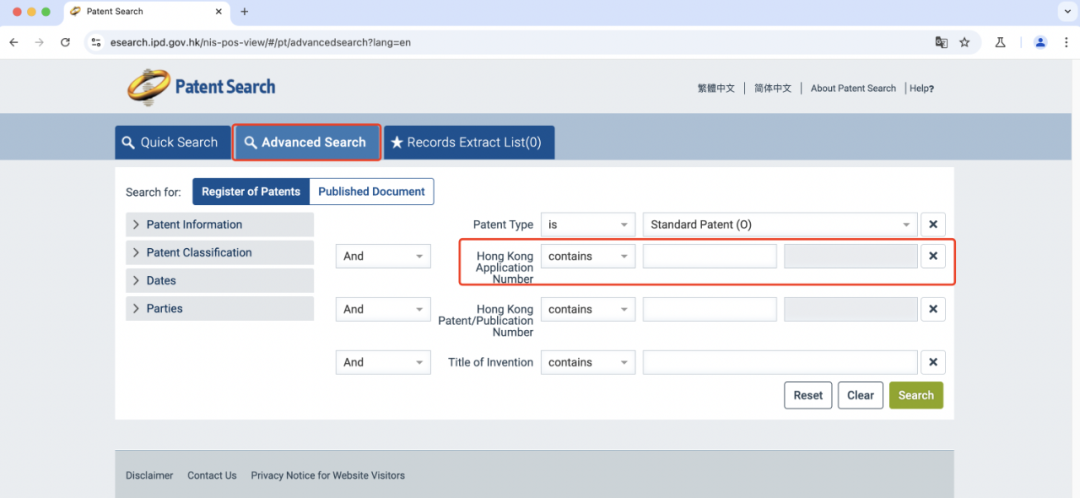Click the Patent Search logo

[201, 87]
